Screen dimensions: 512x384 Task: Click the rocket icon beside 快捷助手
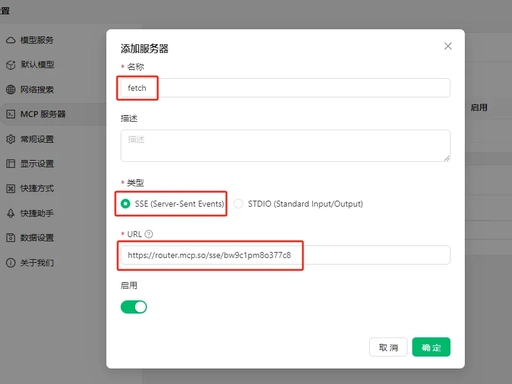coord(11,213)
